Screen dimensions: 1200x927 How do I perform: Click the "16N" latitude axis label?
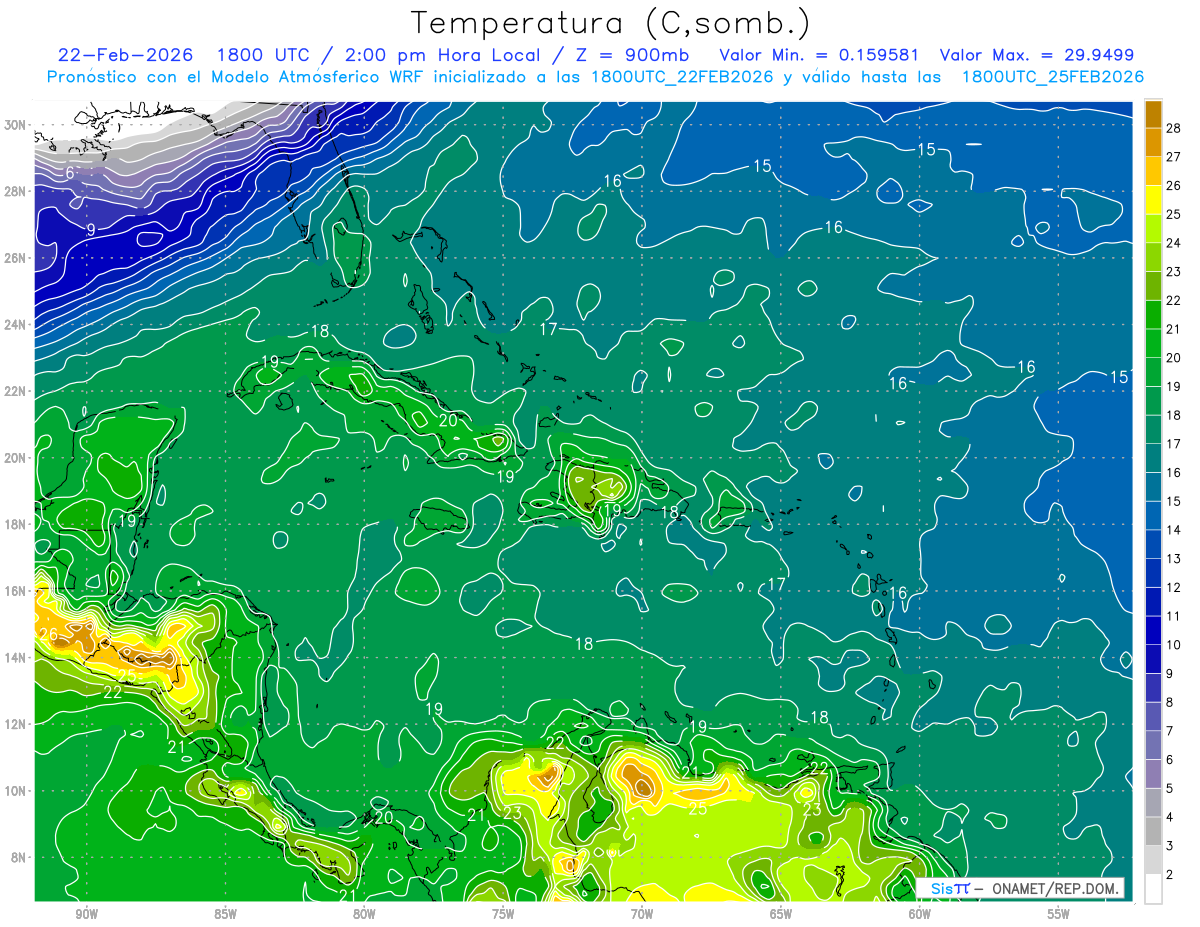[15, 591]
